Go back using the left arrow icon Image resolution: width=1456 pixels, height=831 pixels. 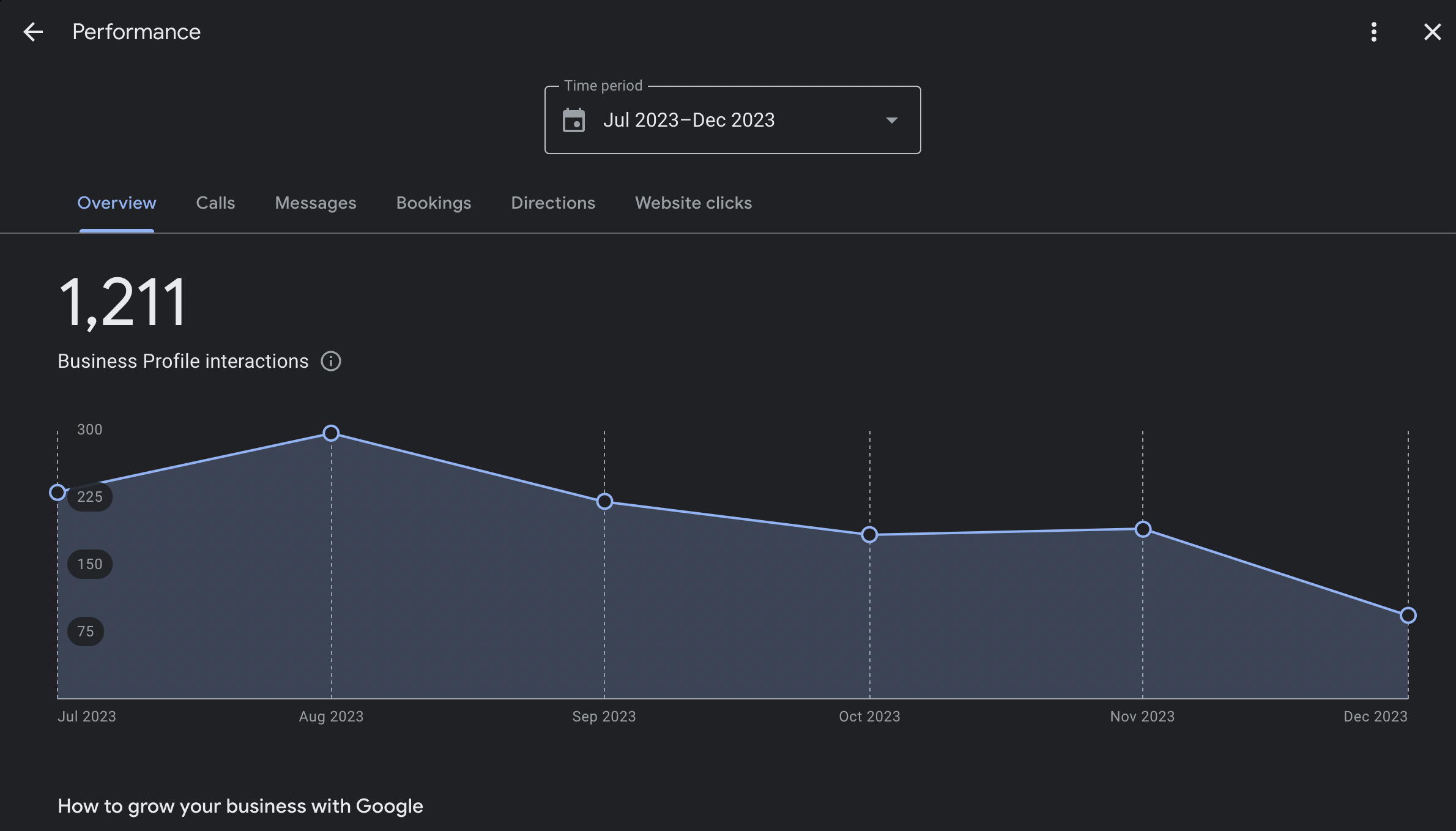coord(33,32)
